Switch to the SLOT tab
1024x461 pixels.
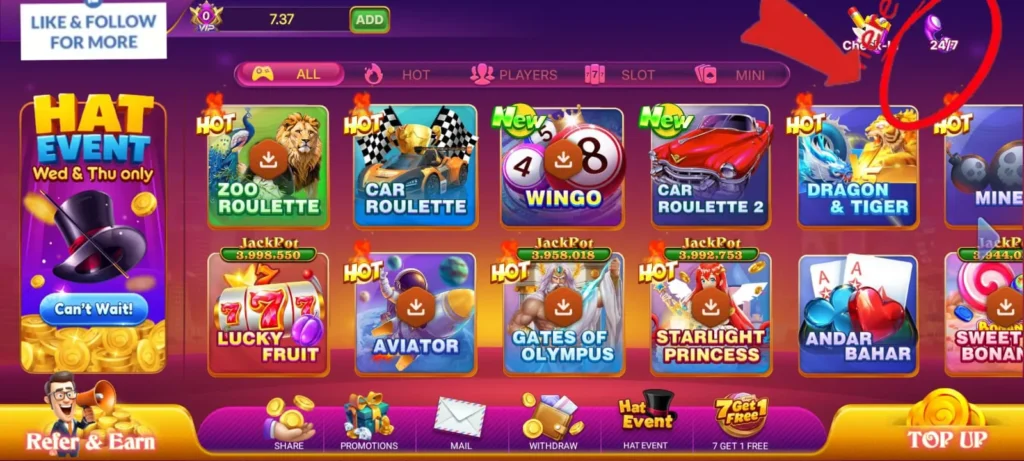(x=620, y=75)
